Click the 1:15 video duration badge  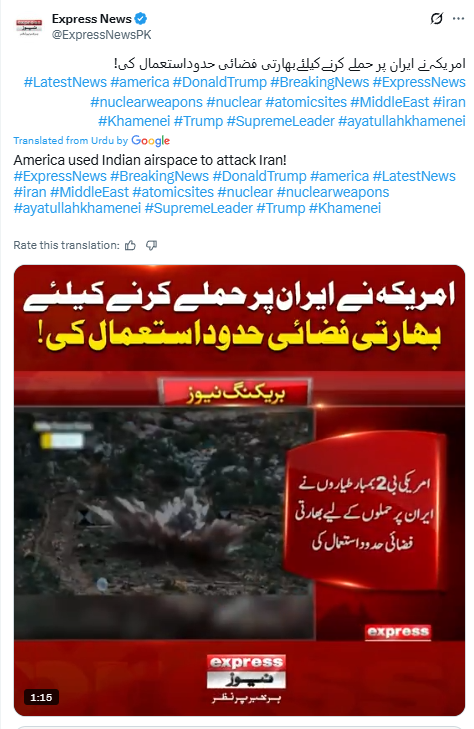41,697
